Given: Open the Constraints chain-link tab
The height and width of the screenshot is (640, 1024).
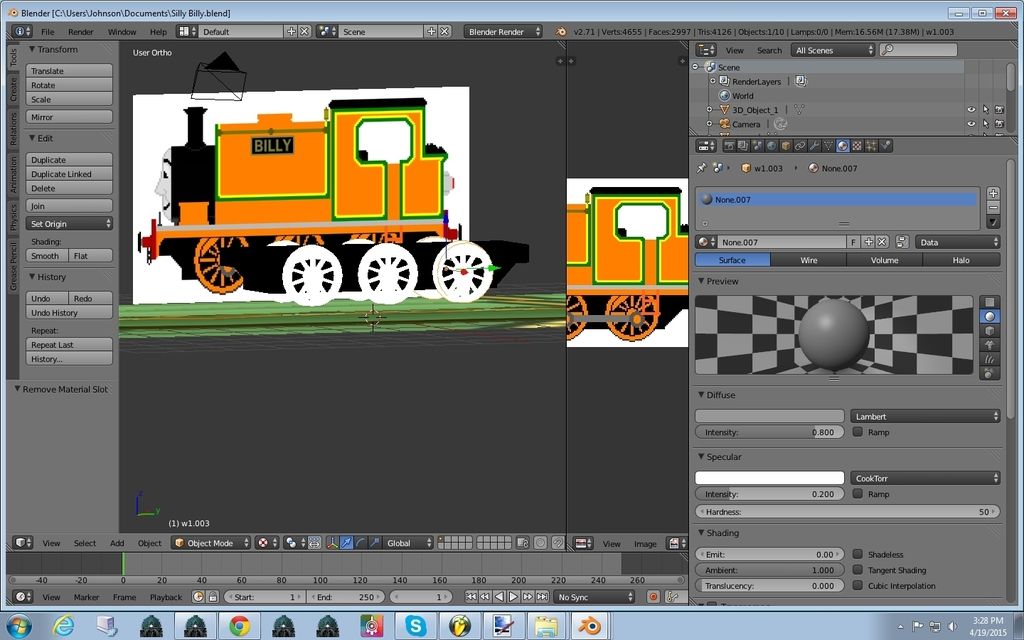Looking at the screenshot, I should (x=800, y=146).
